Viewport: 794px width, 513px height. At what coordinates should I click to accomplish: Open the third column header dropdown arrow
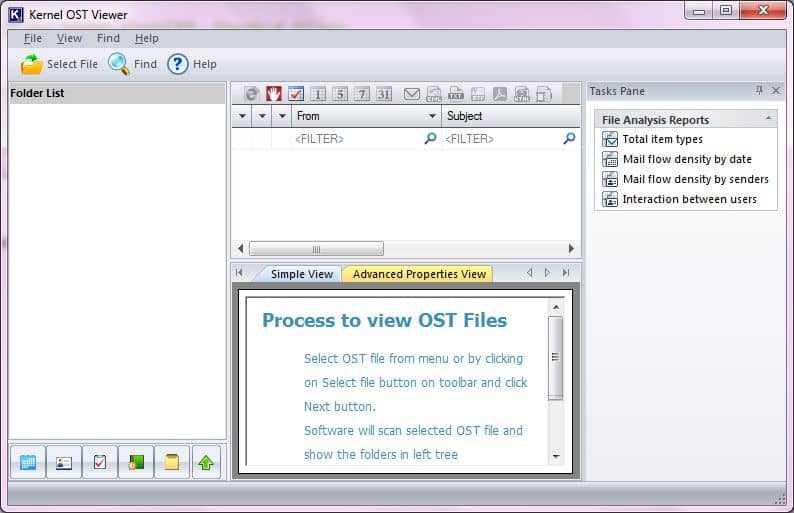[282, 116]
